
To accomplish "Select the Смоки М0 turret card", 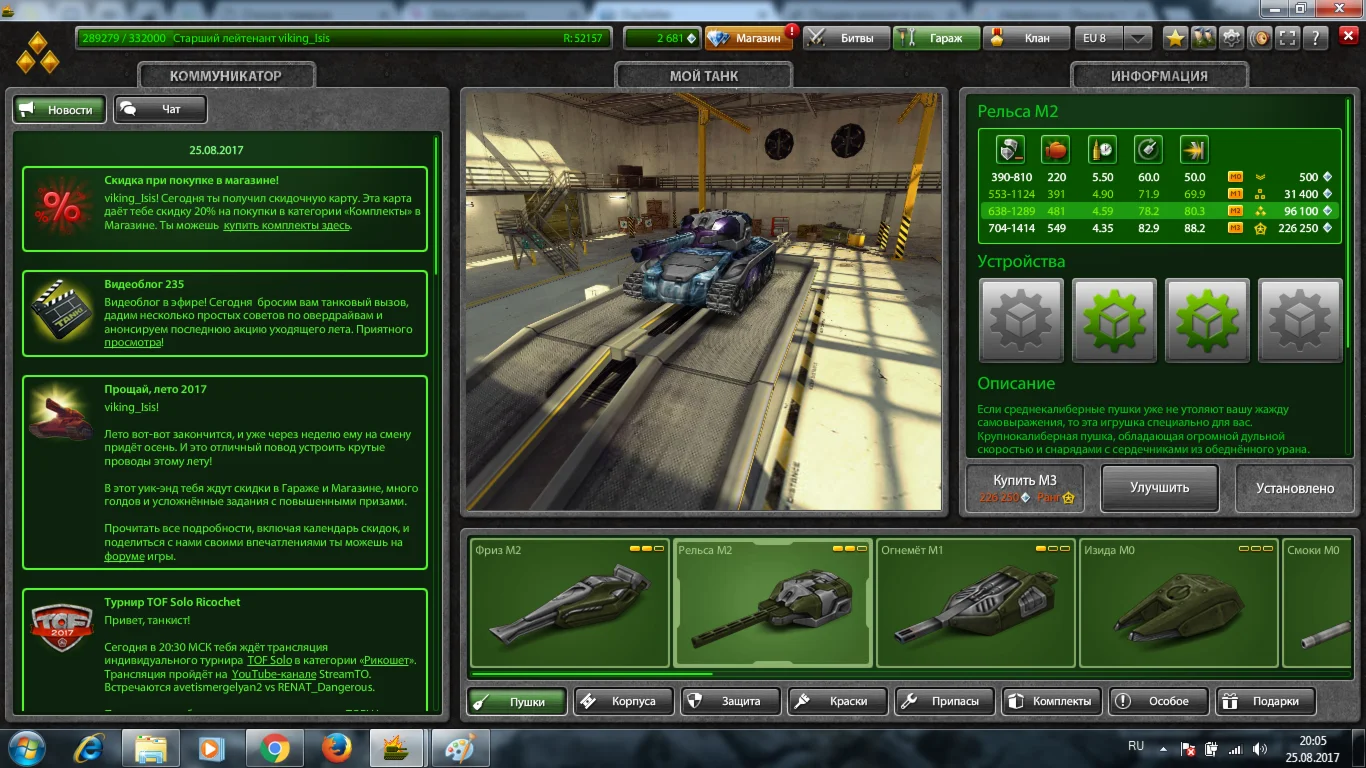I will coord(1318,603).
